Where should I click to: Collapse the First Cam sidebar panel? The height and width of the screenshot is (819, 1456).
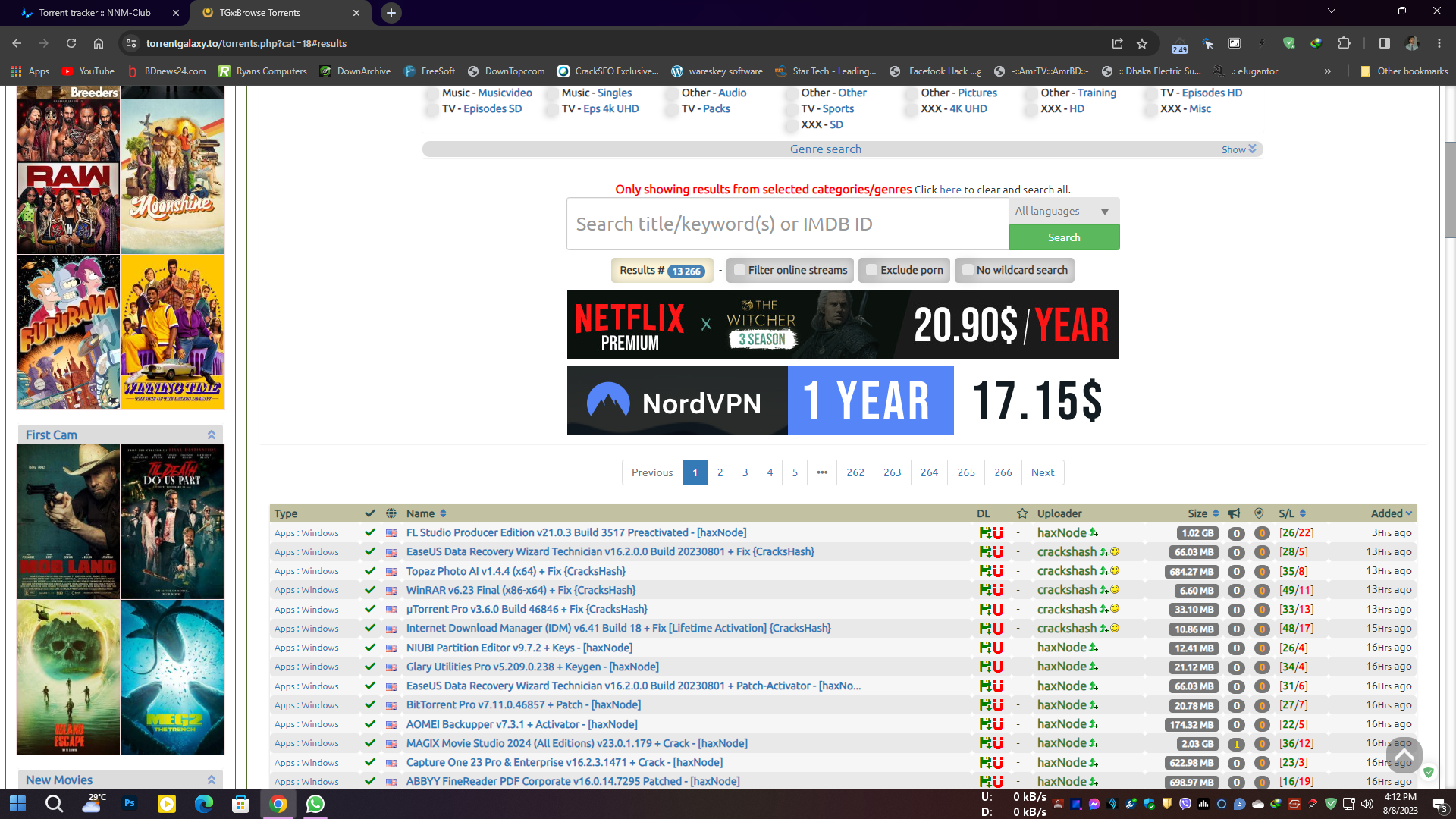[212, 435]
